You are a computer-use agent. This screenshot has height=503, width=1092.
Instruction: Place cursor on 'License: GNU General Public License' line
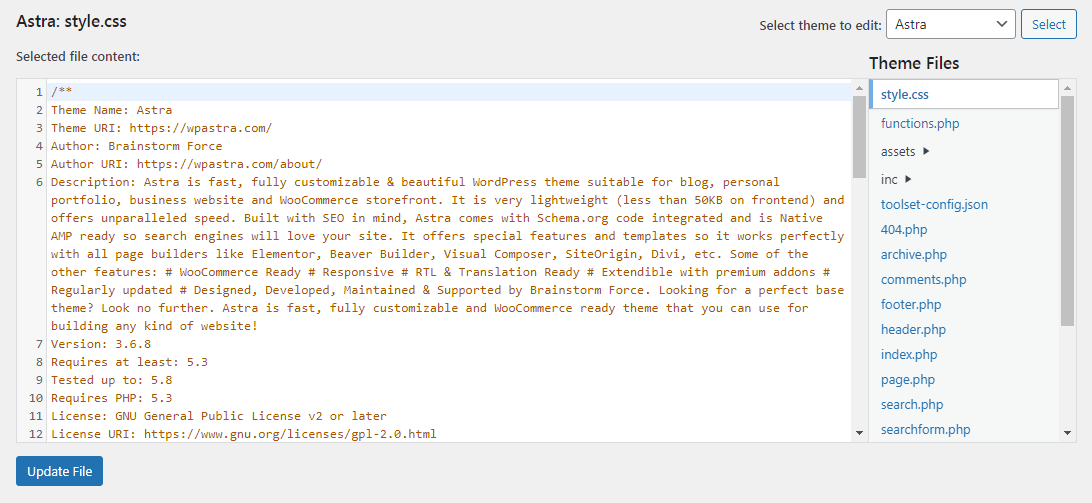(219, 417)
